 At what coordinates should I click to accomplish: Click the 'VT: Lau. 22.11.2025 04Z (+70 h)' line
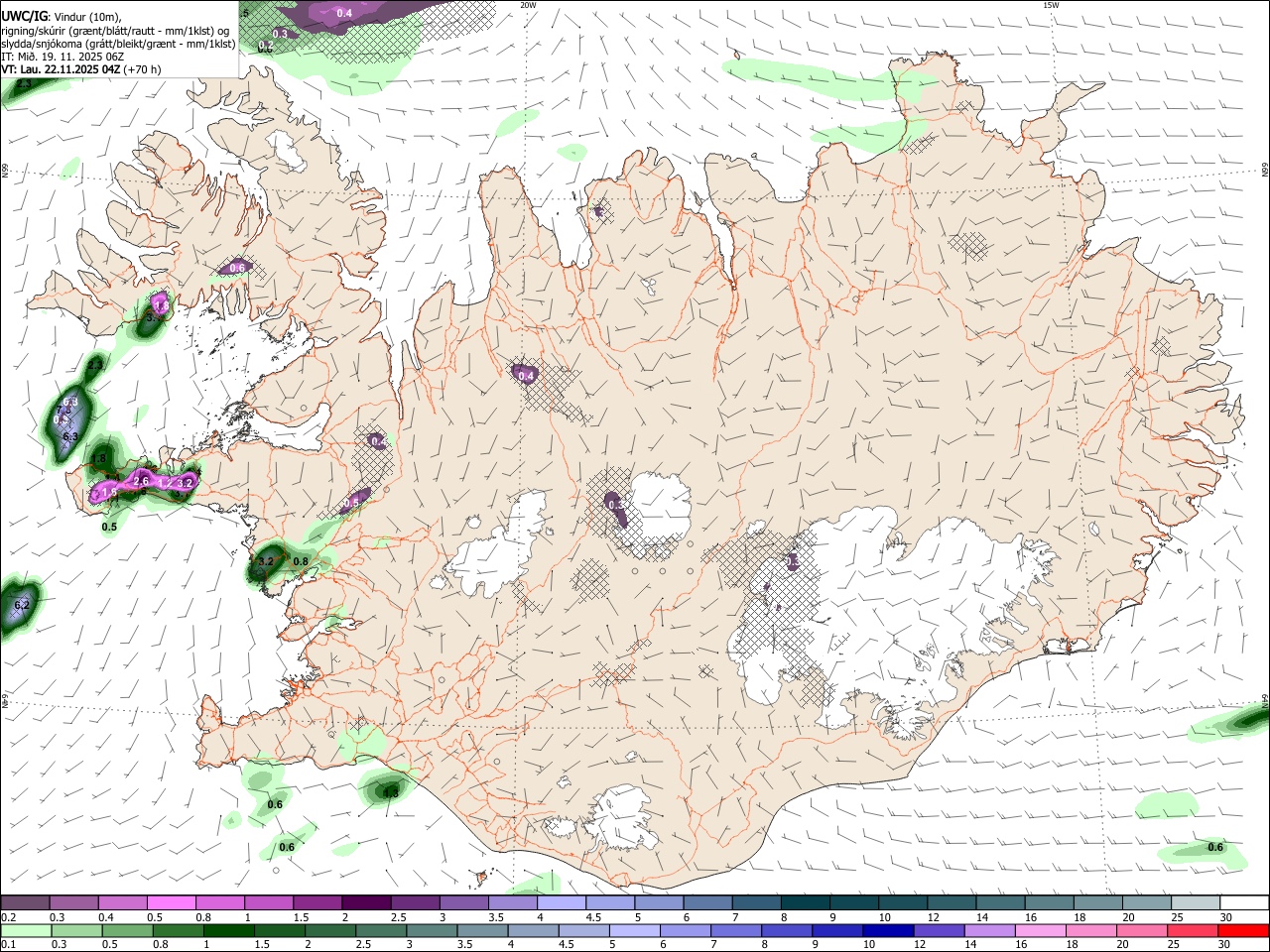(80, 69)
